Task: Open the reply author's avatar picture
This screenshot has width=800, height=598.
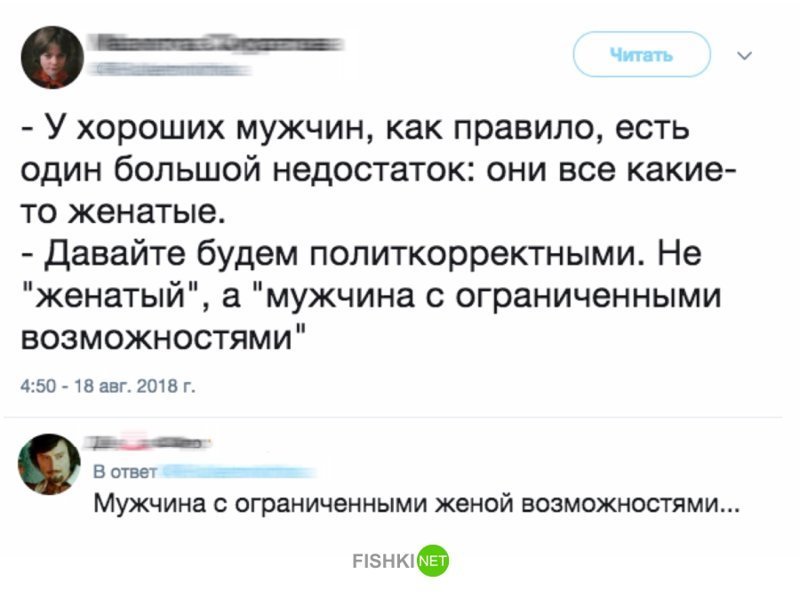Action: pos(49,464)
